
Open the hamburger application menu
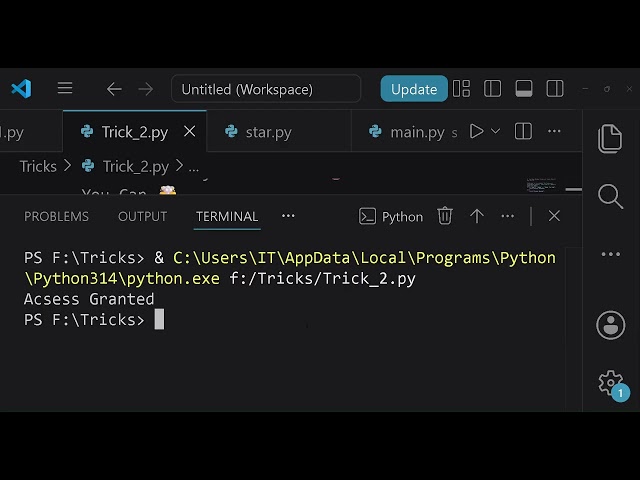[65, 88]
